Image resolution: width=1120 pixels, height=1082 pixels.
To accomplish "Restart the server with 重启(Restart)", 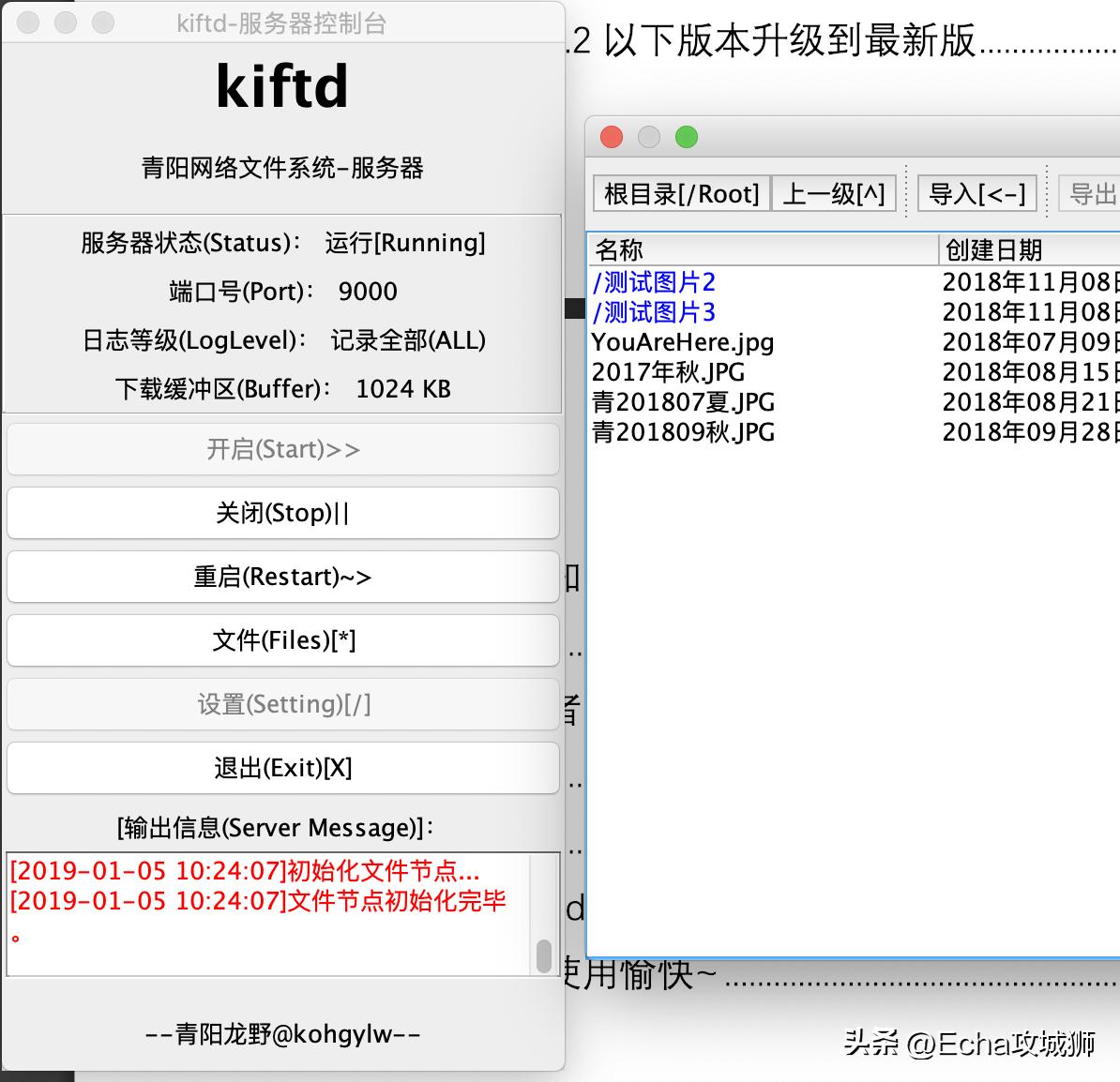I will point(282,577).
